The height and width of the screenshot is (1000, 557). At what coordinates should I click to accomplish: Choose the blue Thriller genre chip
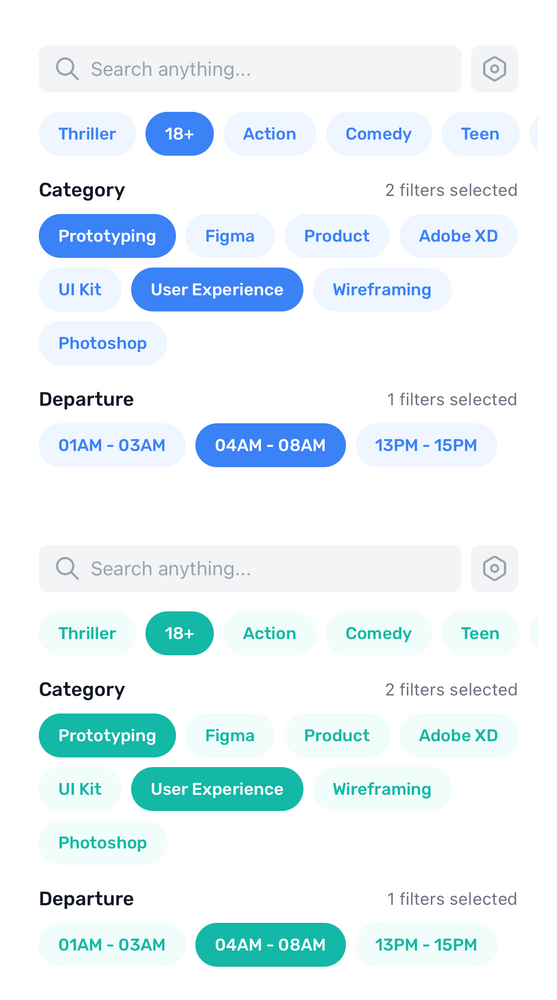click(87, 134)
